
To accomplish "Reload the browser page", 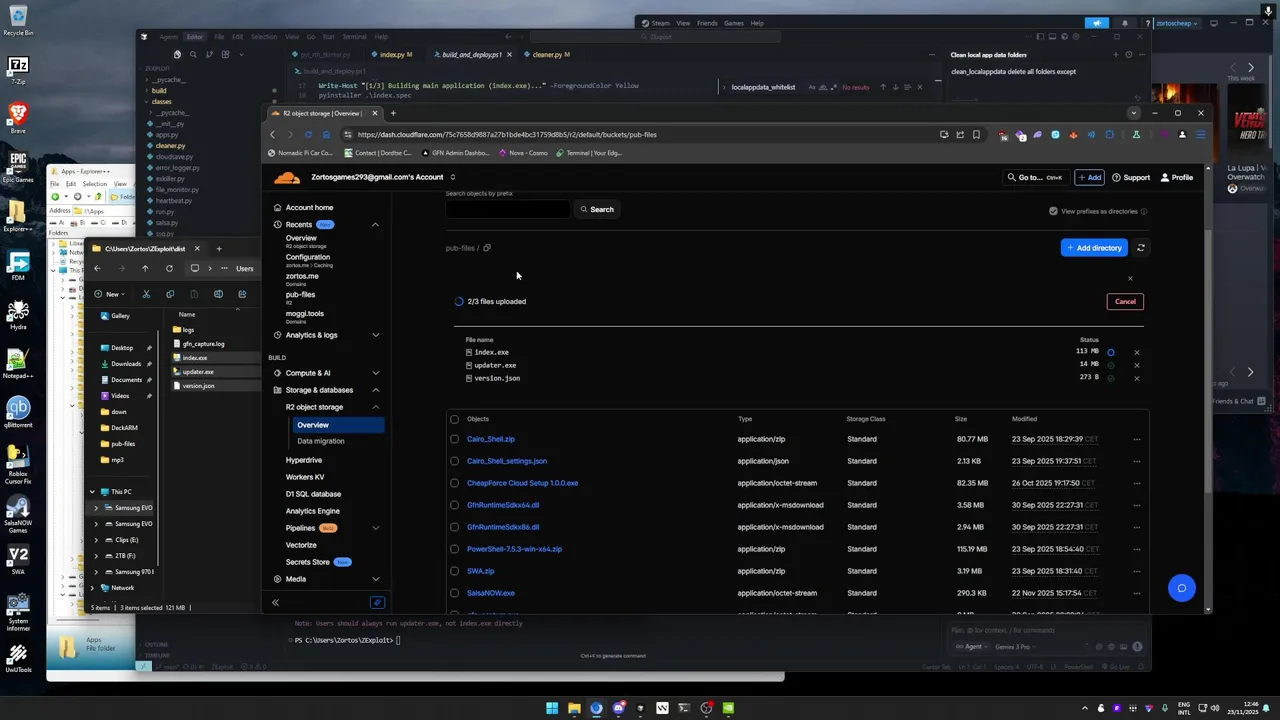I will pyautogui.click(x=308, y=134).
